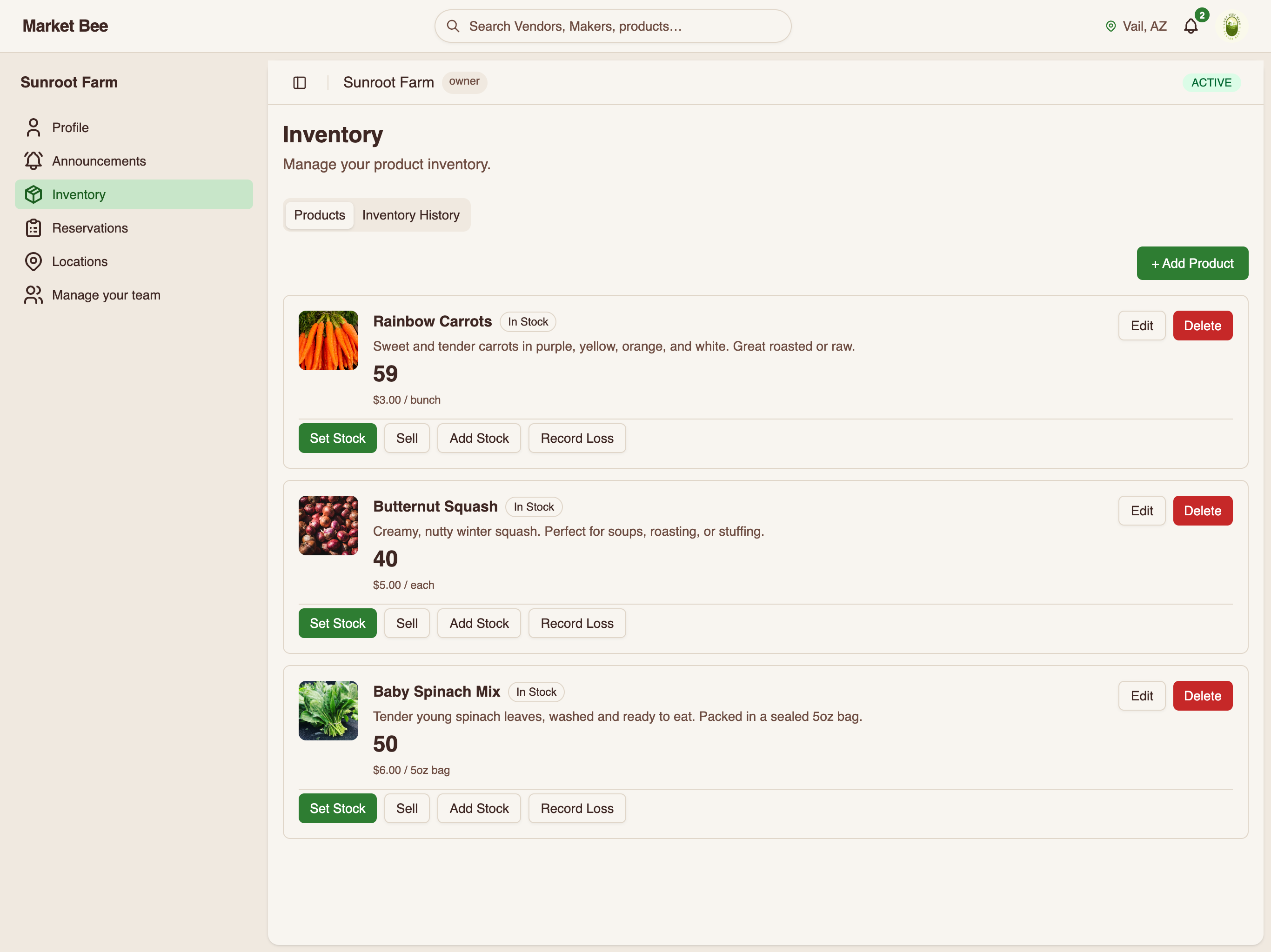Click the notification count badge showing 2
This screenshot has height=952, width=1271.
(x=1202, y=15)
